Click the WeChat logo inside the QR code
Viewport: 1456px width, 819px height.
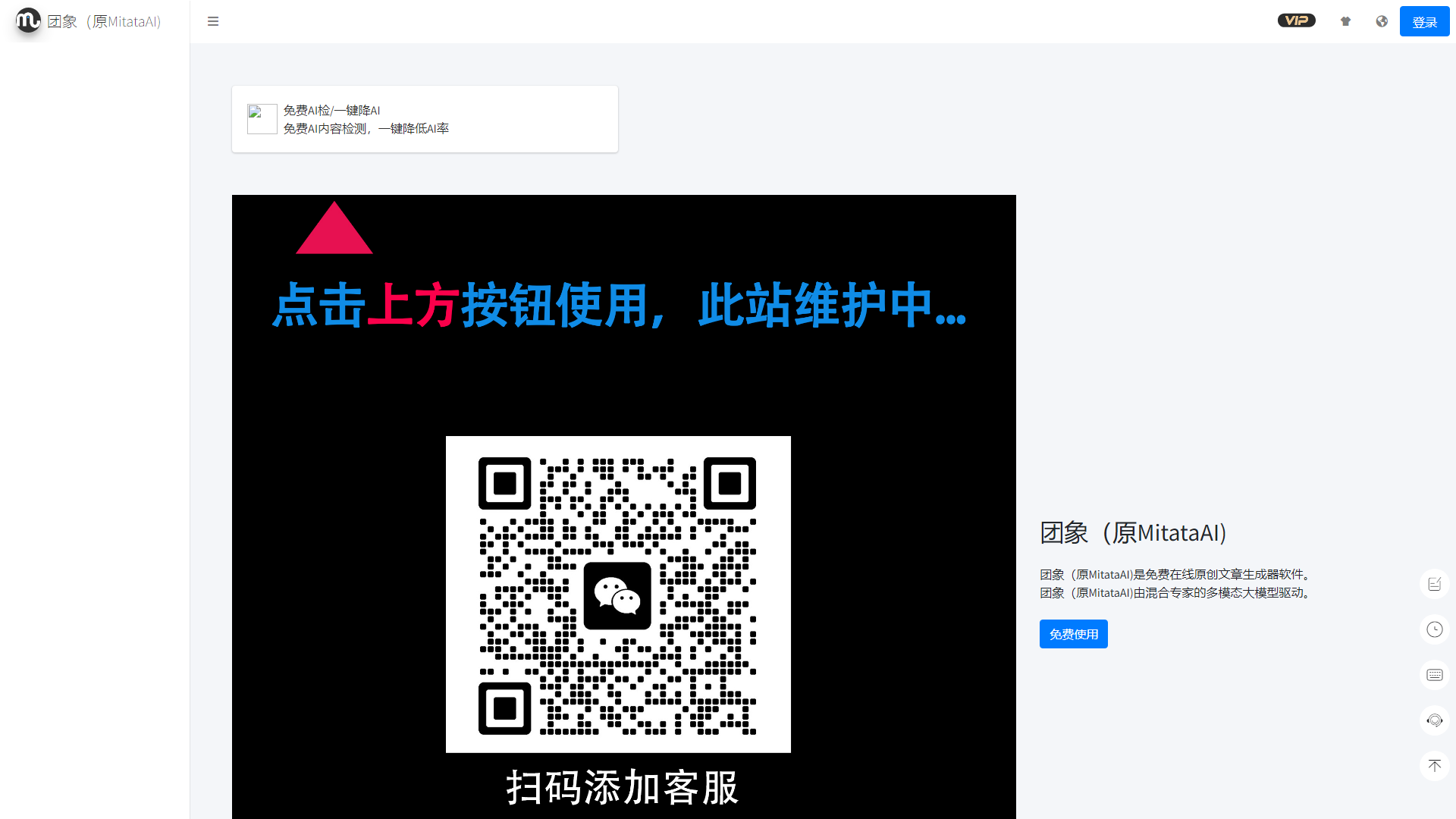[617, 596]
